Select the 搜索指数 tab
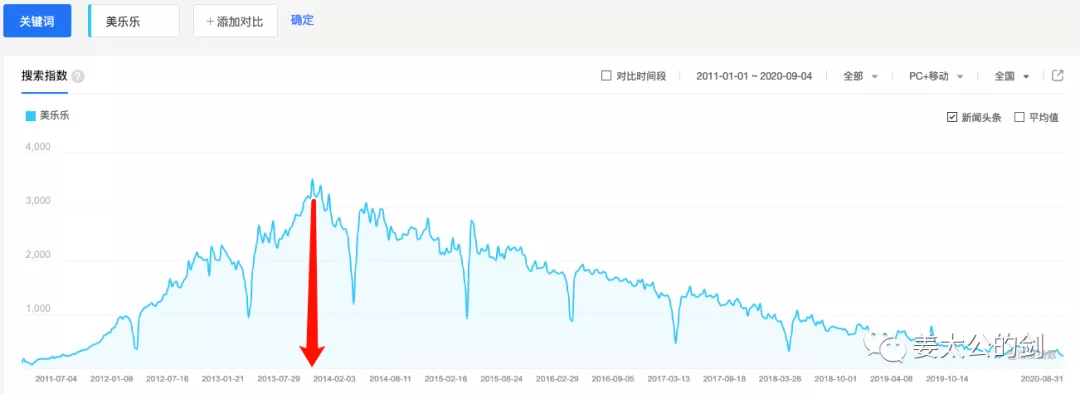 pyautogui.click(x=44, y=76)
